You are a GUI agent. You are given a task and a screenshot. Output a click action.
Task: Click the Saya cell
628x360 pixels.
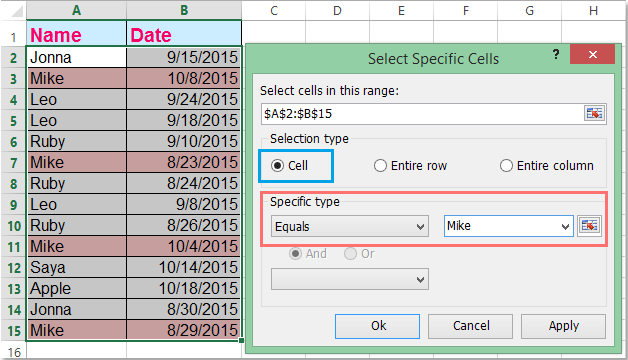click(x=76, y=267)
